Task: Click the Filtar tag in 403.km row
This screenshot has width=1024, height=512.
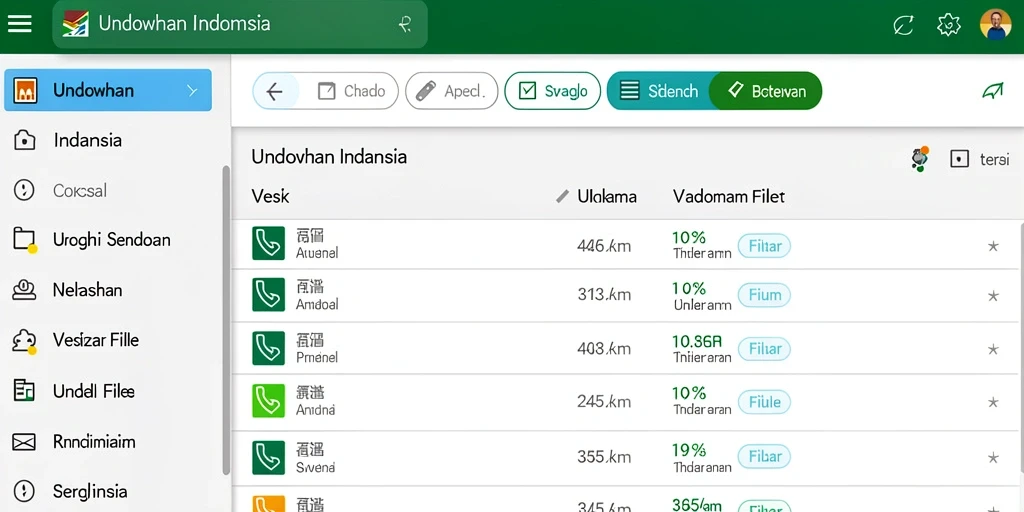Action: 764,349
